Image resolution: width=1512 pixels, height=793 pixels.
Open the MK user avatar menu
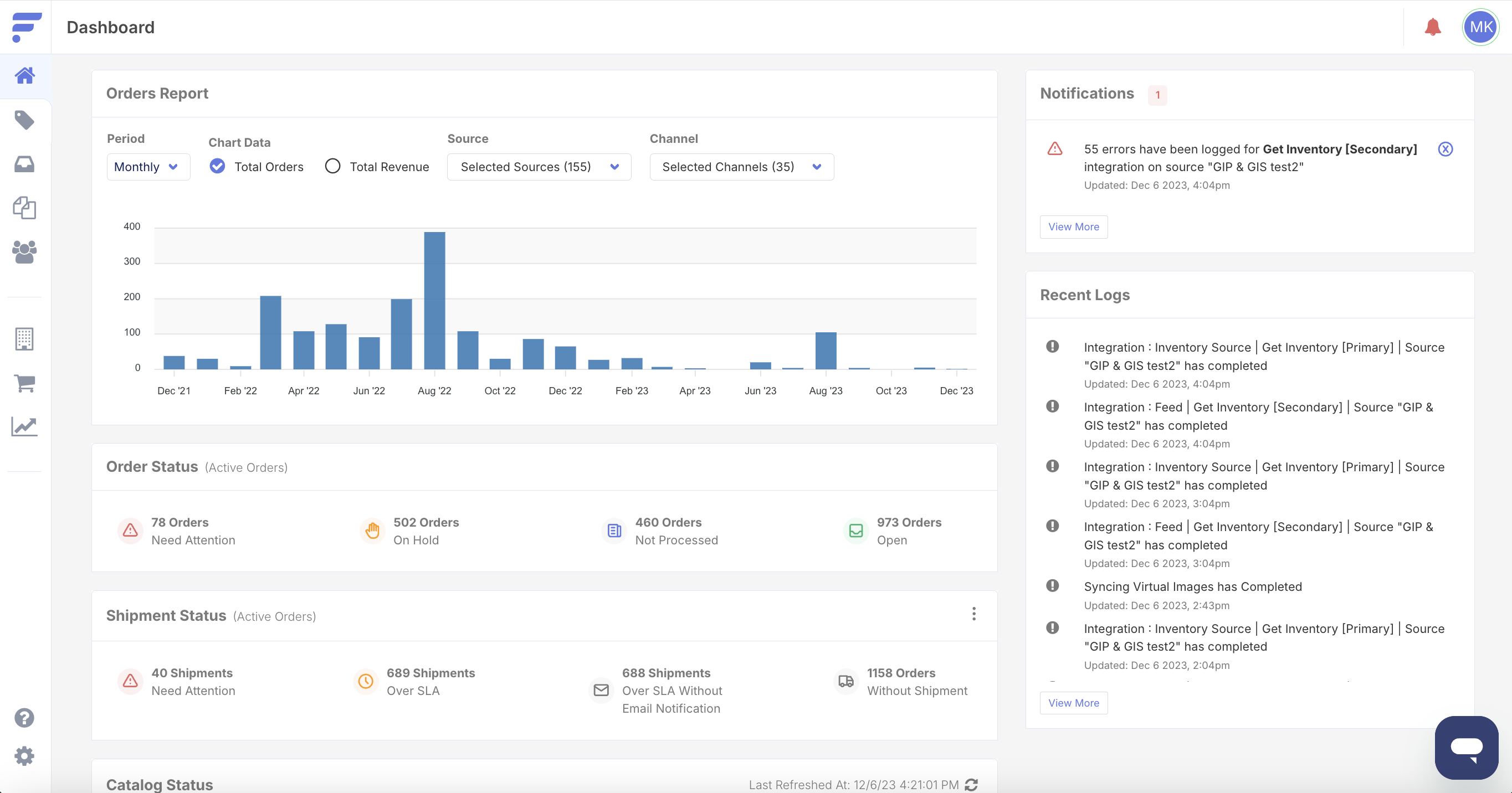tap(1481, 27)
